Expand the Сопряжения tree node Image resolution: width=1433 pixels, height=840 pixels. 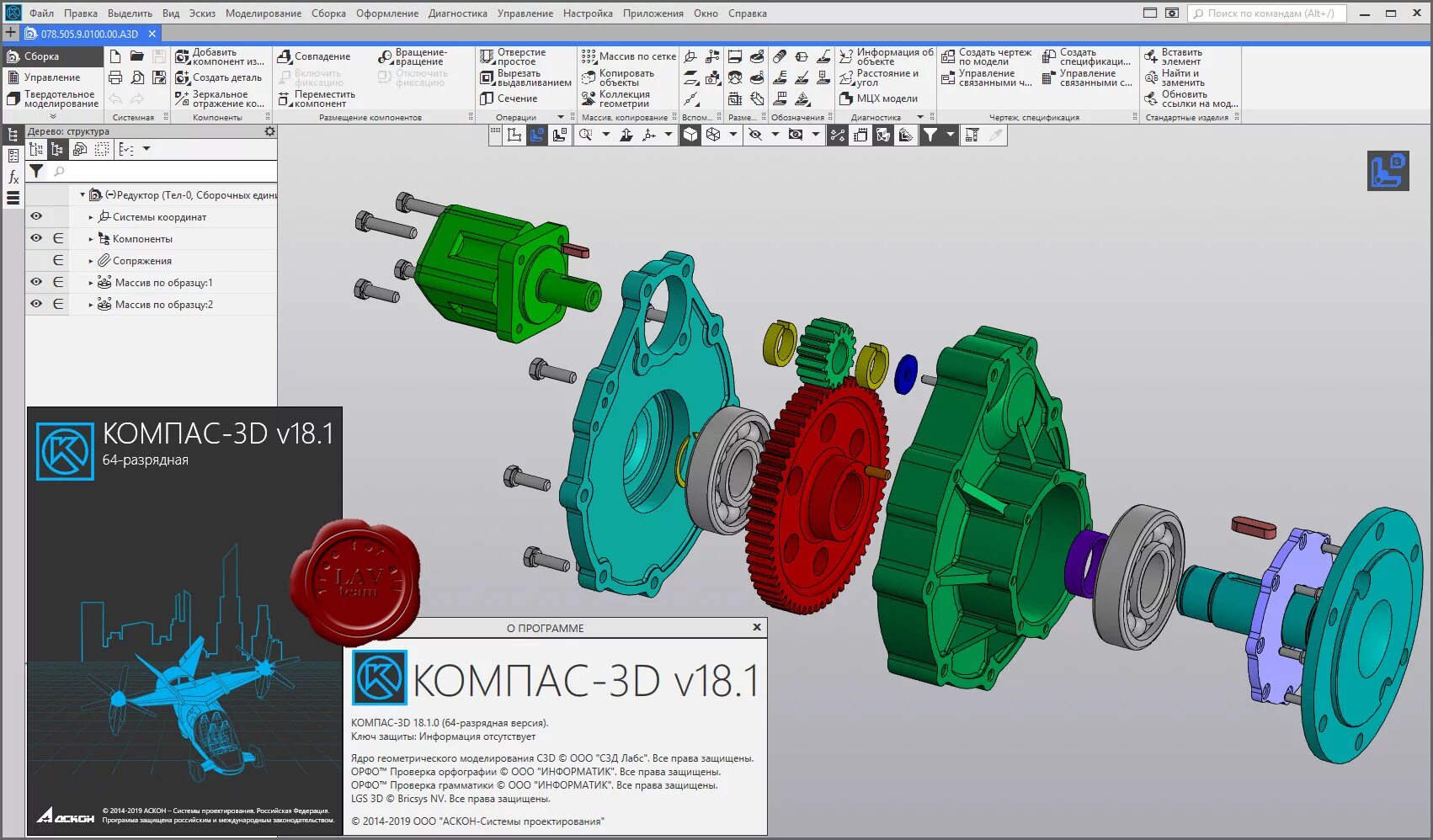[x=91, y=261]
